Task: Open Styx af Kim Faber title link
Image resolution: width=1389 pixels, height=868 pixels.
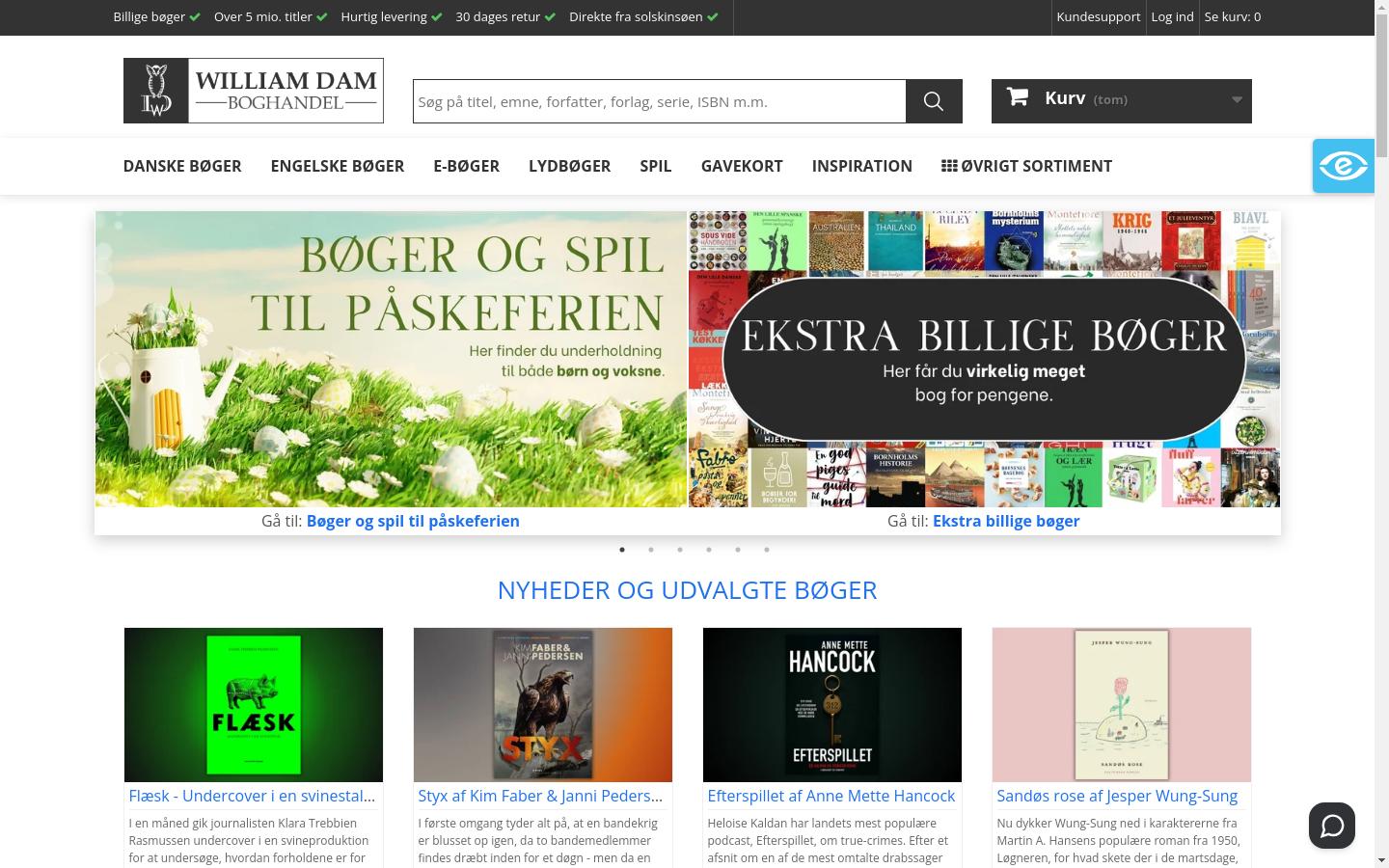Action: click(541, 796)
